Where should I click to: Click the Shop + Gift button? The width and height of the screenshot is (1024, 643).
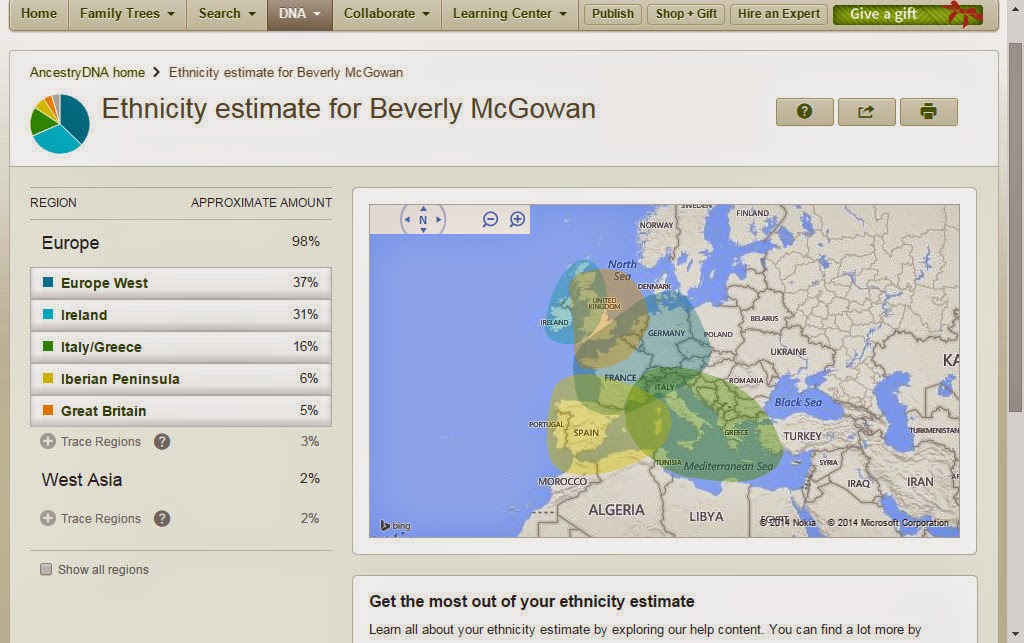coord(686,14)
